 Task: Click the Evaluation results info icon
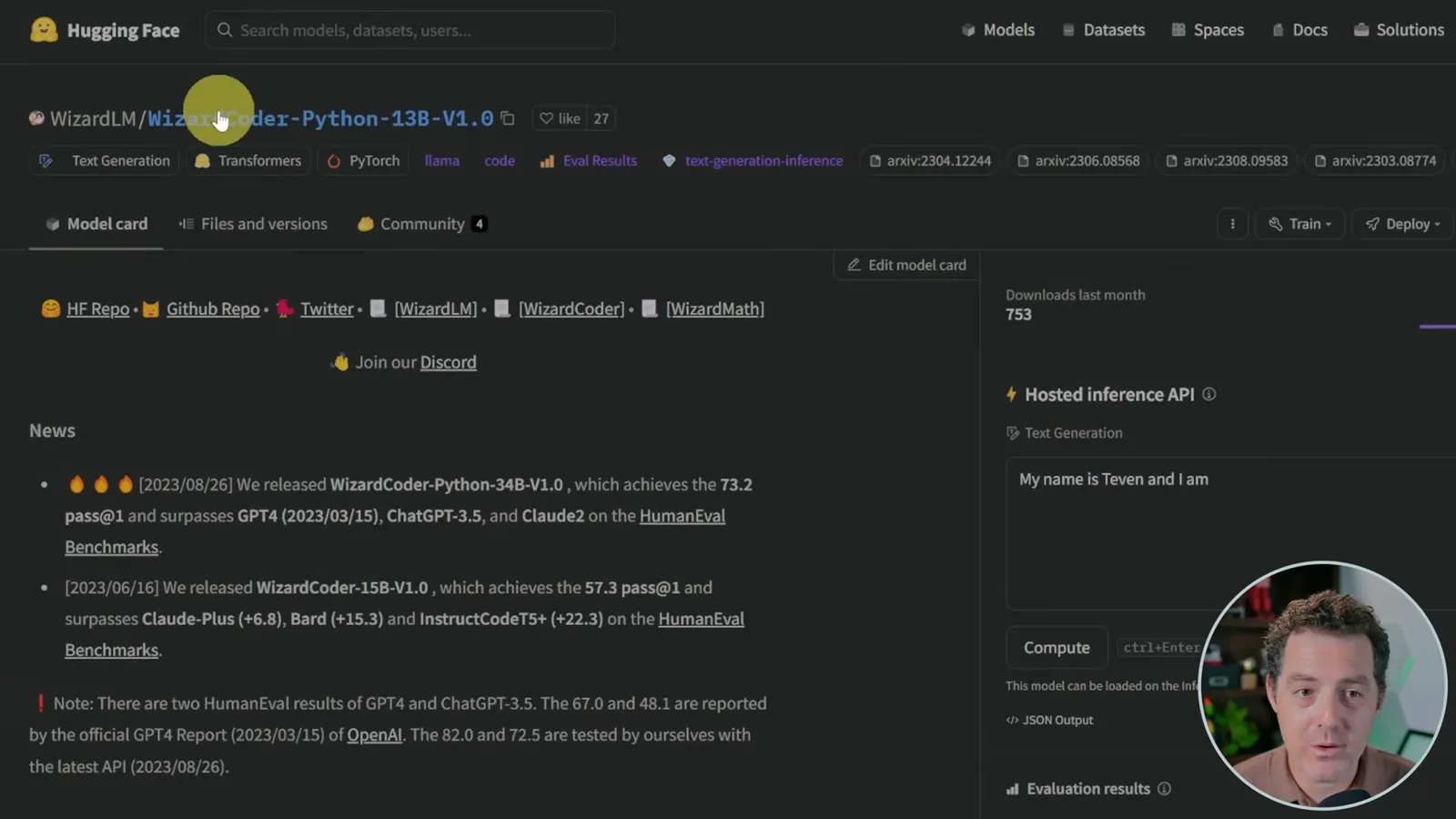[x=1164, y=789]
